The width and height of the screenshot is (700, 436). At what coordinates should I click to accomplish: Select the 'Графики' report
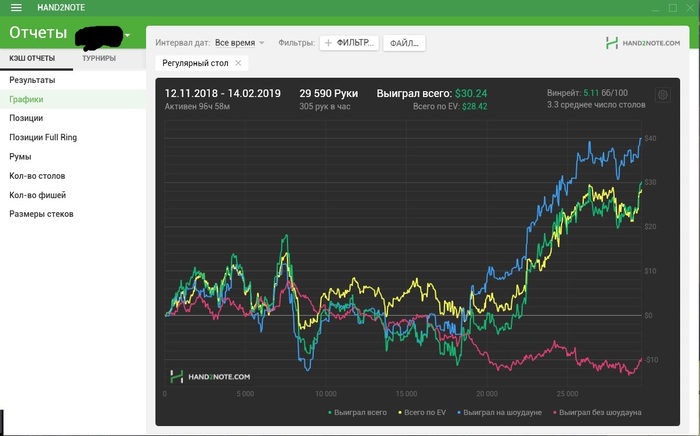click(x=73, y=99)
